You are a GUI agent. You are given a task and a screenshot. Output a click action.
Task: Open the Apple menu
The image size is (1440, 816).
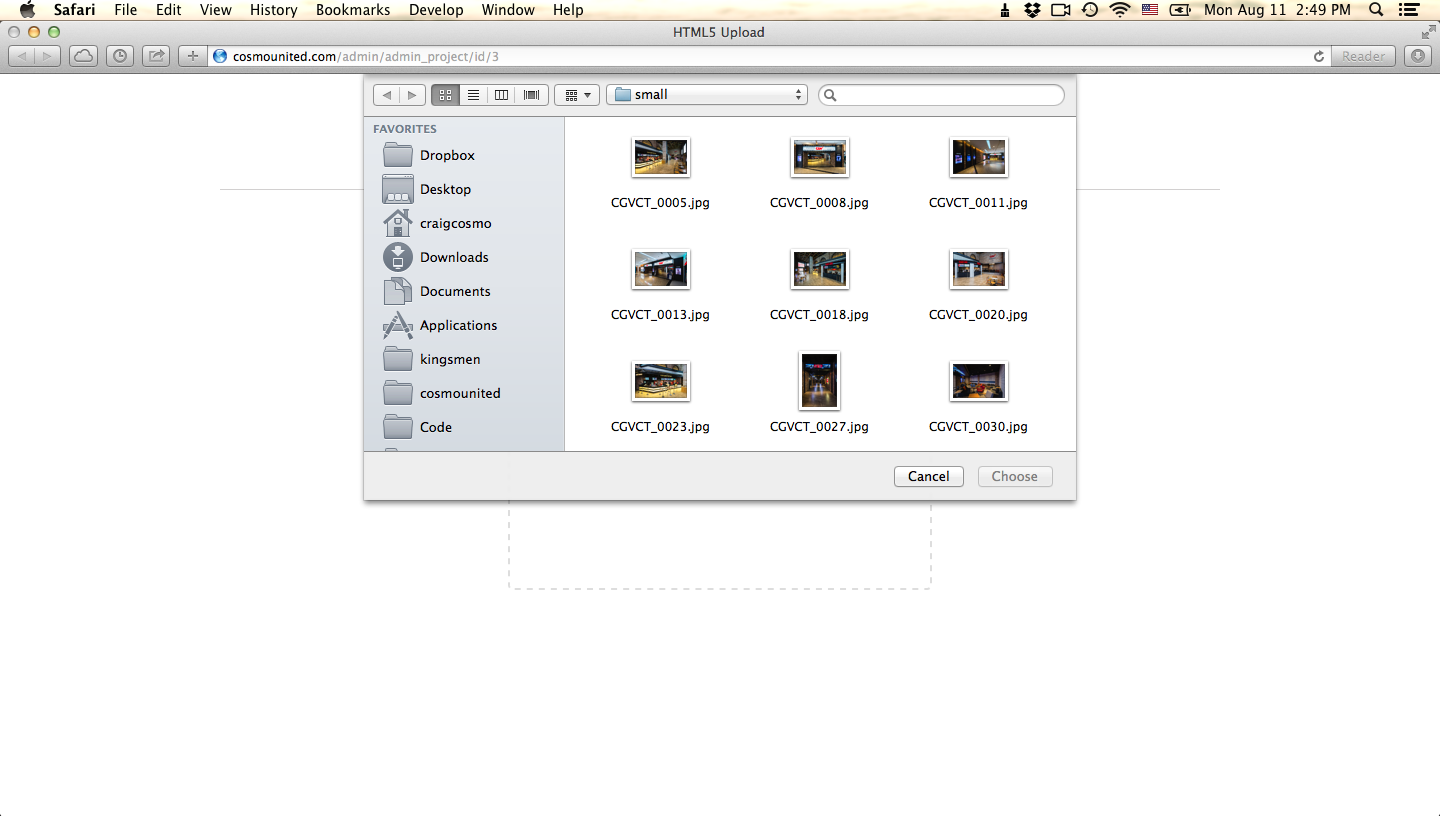27,10
